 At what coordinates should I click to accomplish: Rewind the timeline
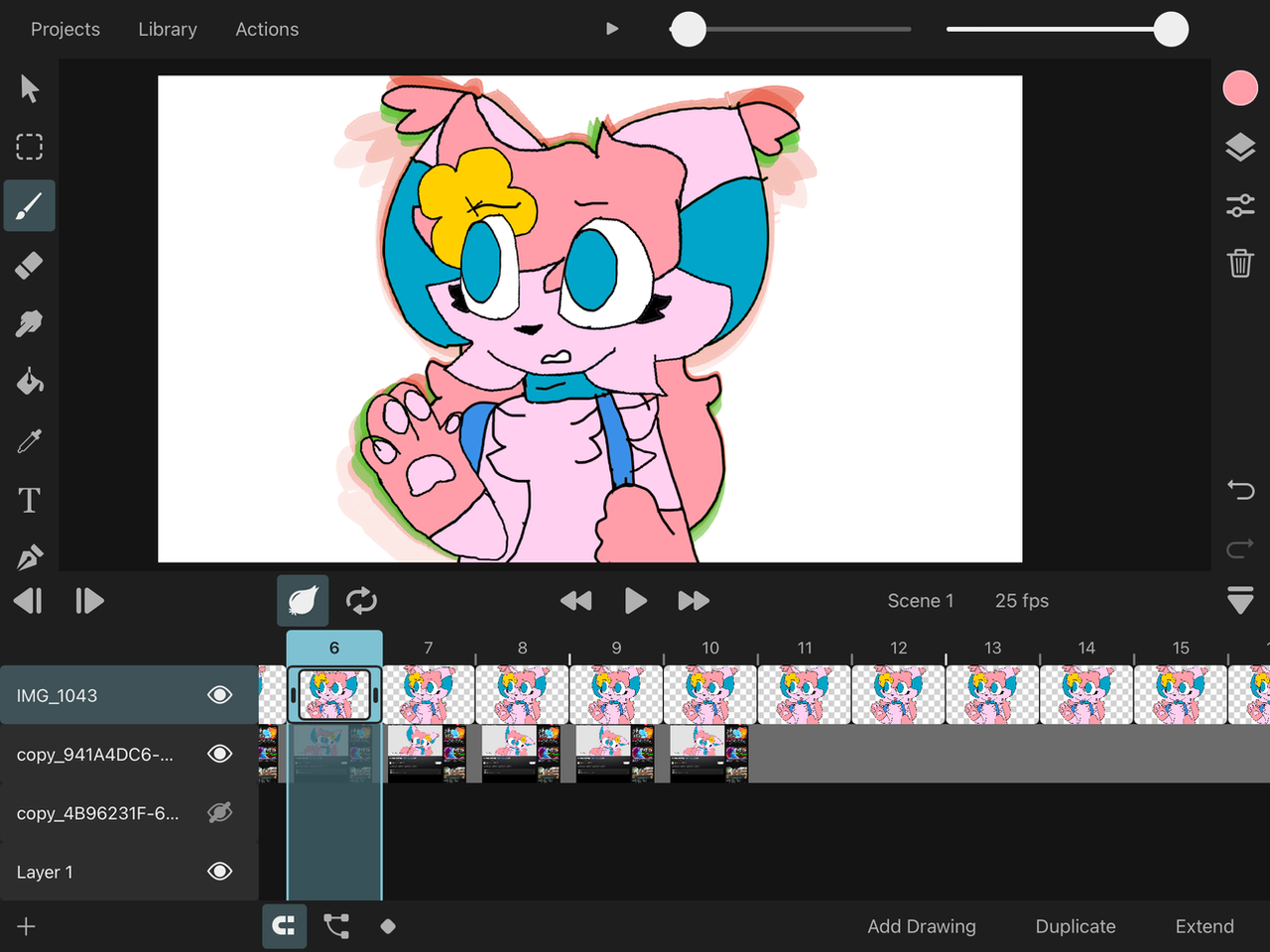tap(575, 600)
